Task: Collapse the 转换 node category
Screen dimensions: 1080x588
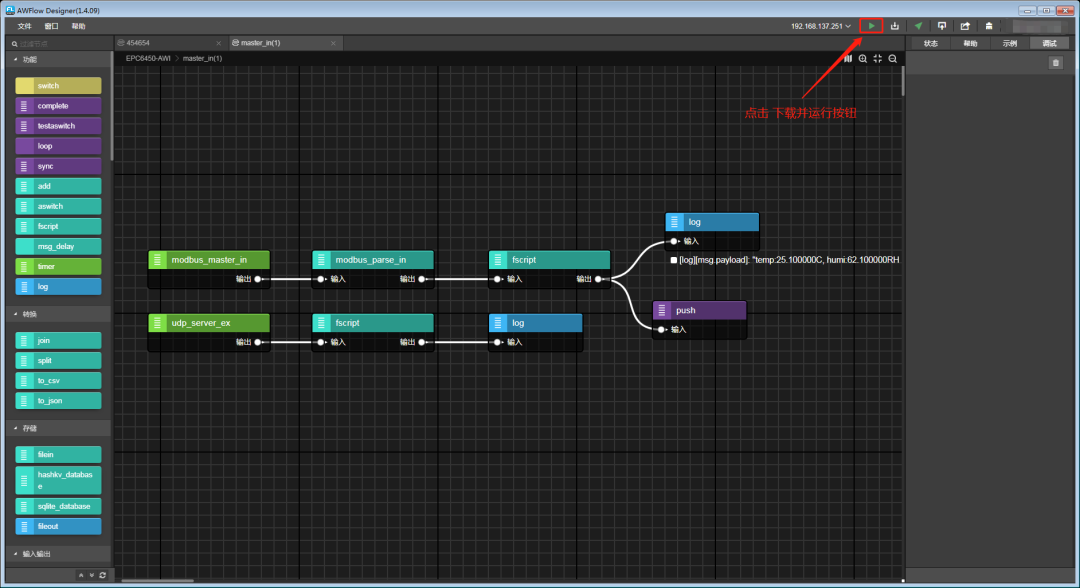Action: click(15, 314)
